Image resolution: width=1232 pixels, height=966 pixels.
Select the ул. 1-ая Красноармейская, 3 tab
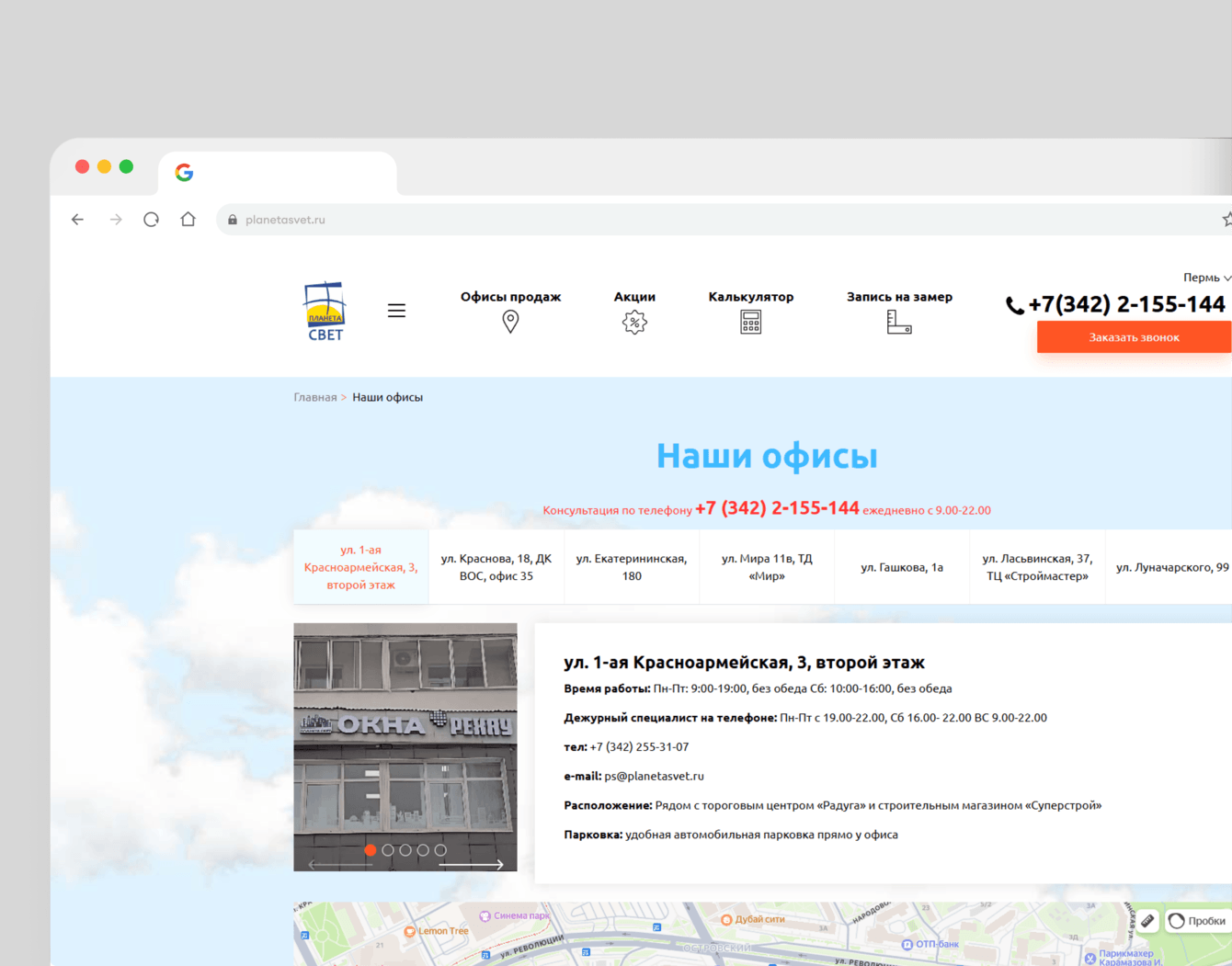coord(361,567)
